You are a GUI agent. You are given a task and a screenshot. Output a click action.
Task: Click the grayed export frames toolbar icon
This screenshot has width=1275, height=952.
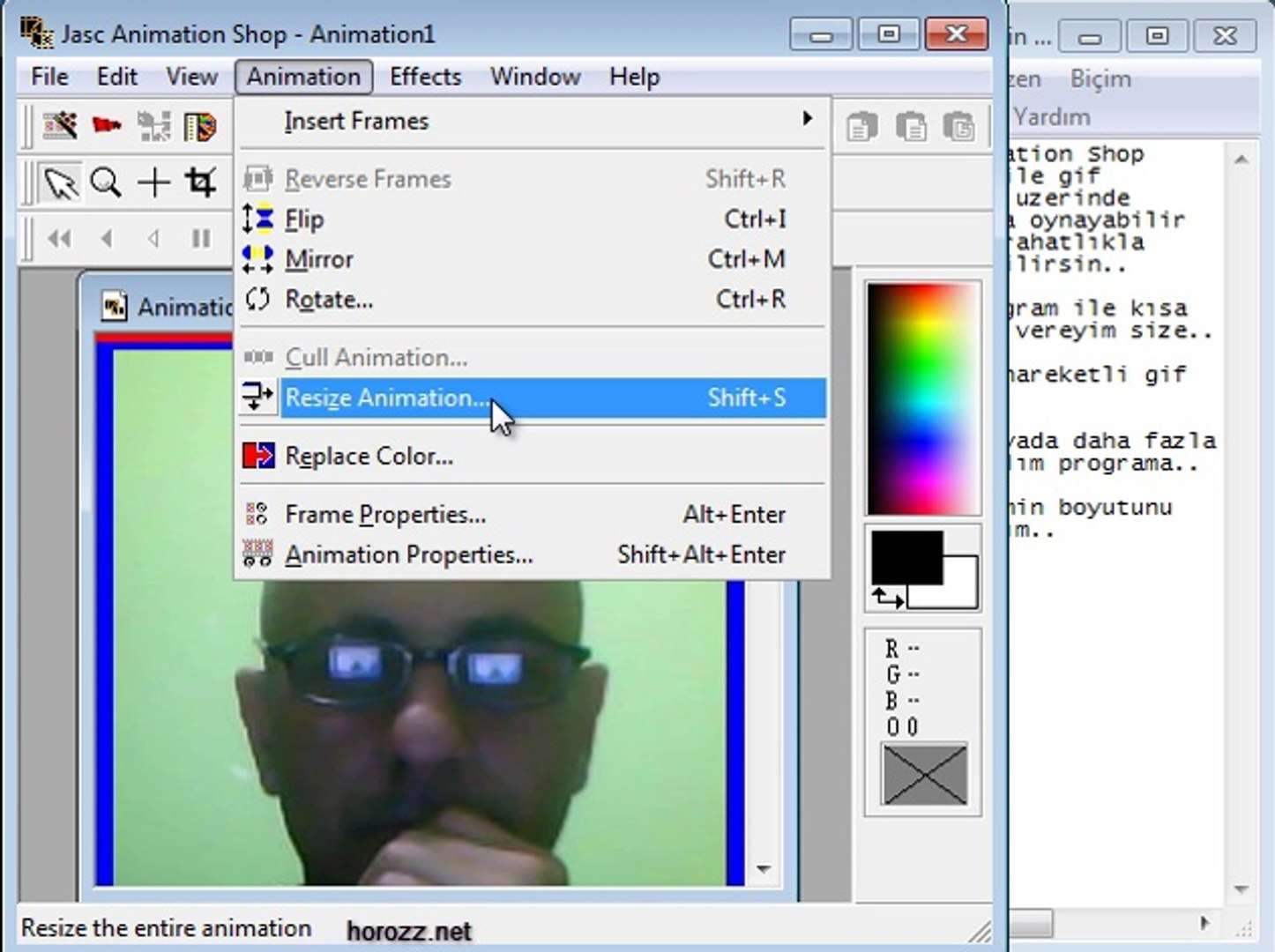coord(153,126)
